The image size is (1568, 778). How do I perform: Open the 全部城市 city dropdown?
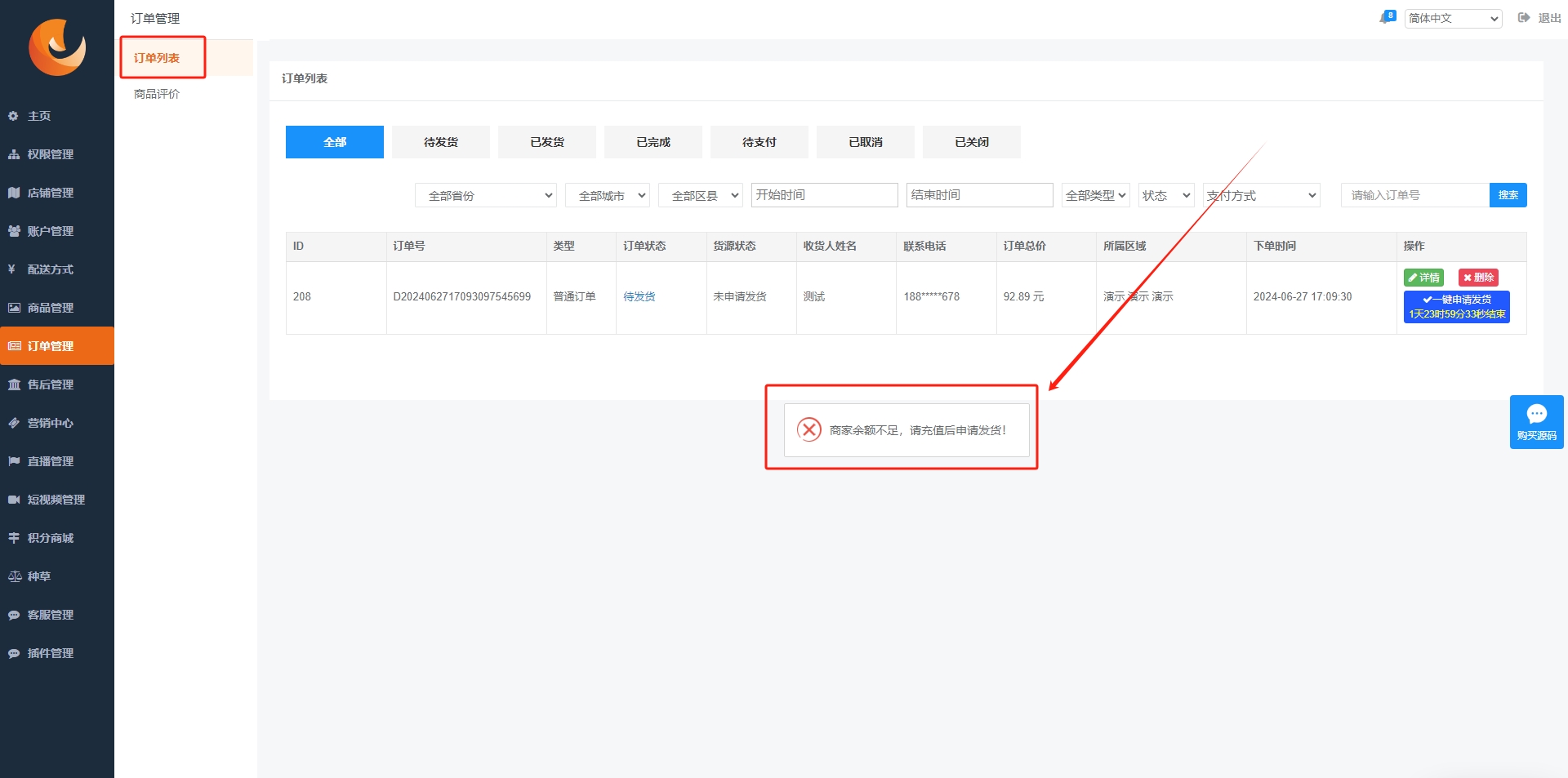coord(608,195)
